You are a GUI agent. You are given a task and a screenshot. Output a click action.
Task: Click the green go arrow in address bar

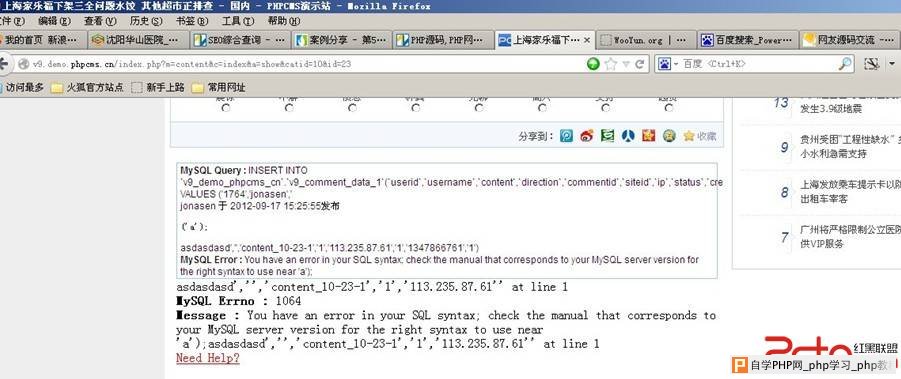(x=594, y=64)
